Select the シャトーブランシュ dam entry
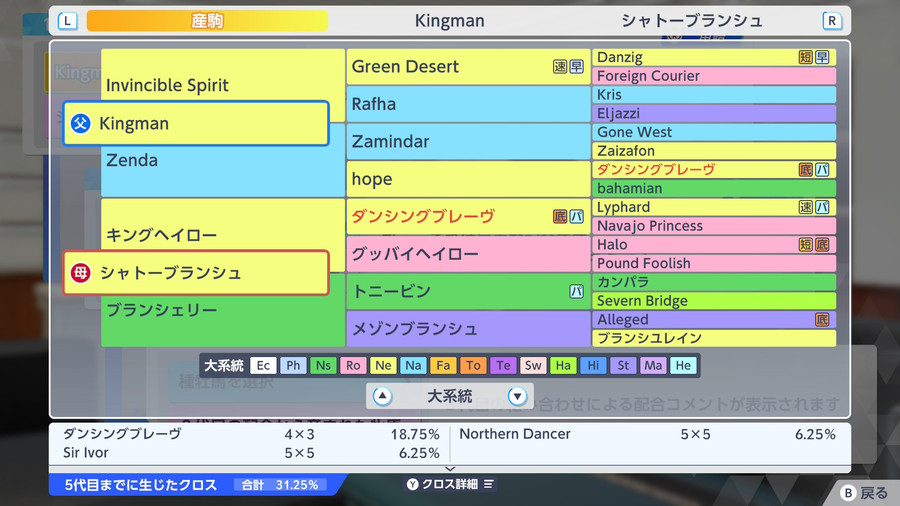Image resolution: width=900 pixels, height=506 pixels. point(196,273)
